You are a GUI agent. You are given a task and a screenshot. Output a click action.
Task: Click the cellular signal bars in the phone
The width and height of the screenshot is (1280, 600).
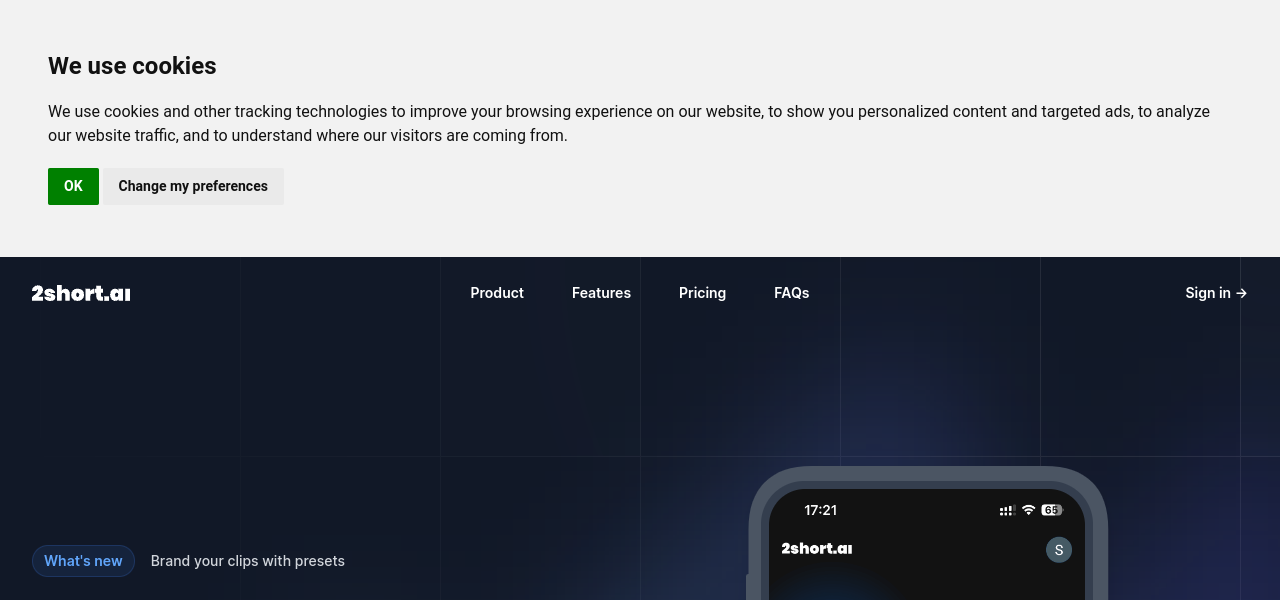point(1006,511)
